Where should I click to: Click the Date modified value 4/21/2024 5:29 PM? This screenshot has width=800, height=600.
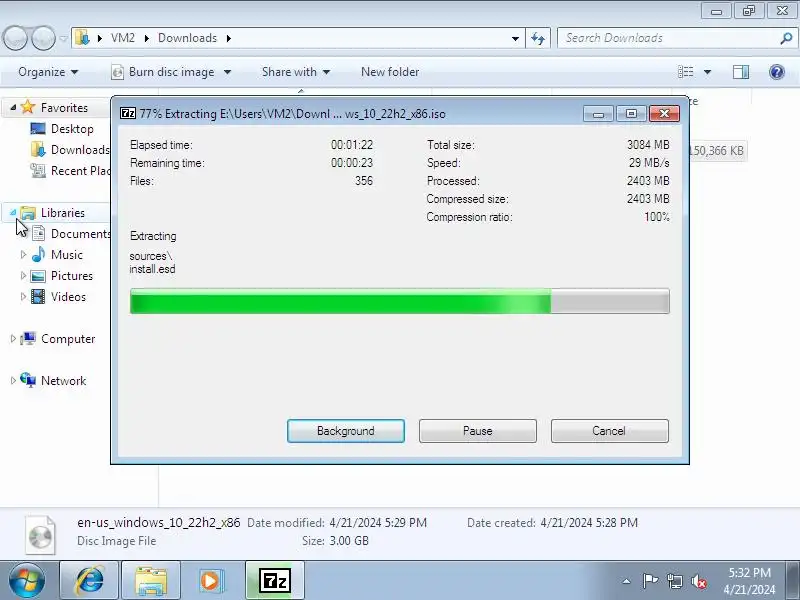point(378,523)
